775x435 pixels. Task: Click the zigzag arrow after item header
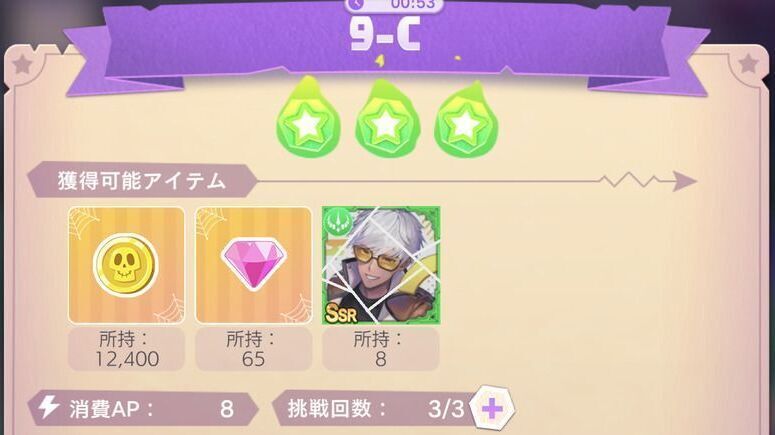click(648, 181)
